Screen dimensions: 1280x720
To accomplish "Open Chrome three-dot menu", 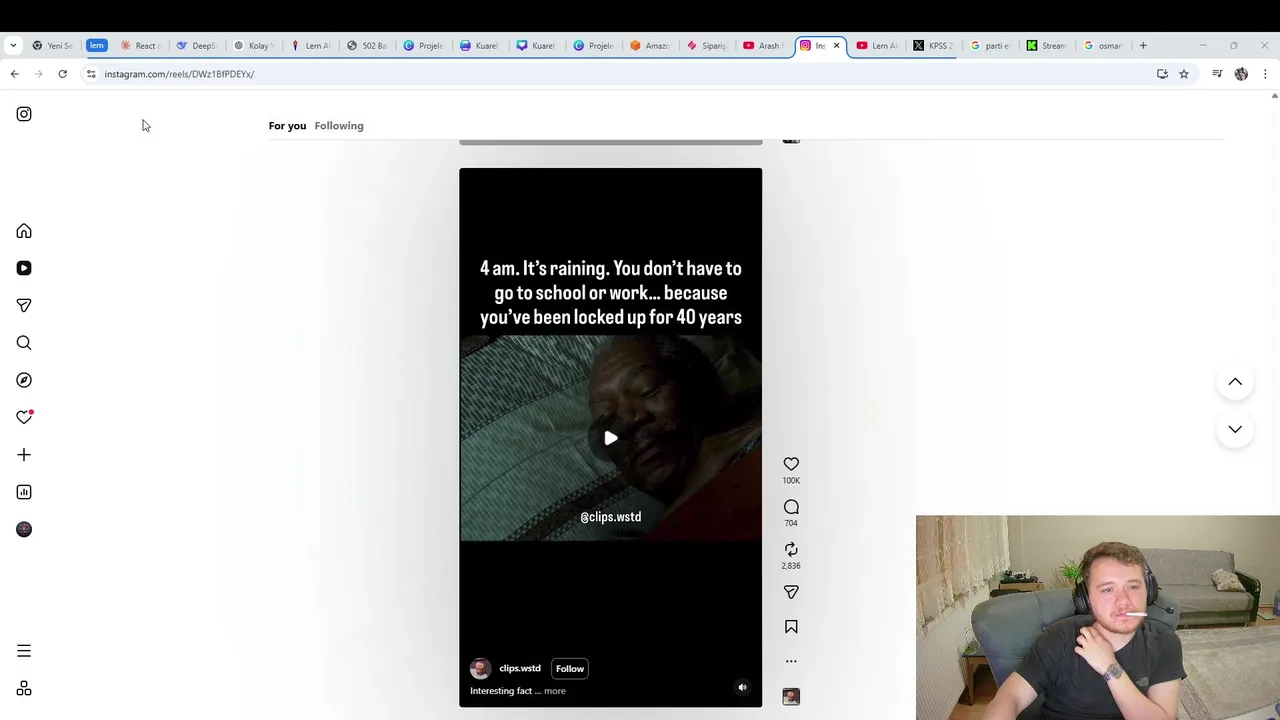I will [1265, 74].
